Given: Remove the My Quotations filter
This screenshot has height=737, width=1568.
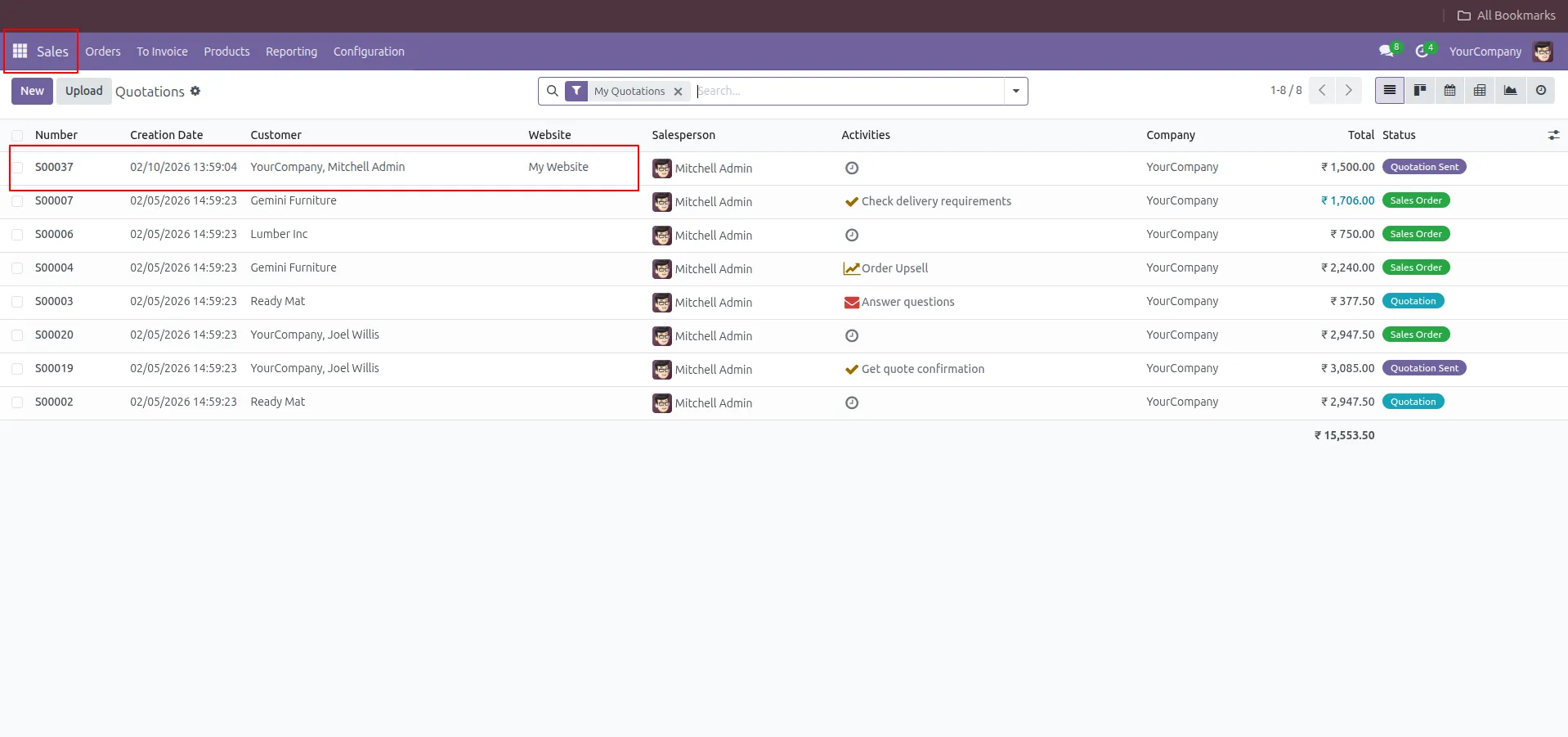Looking at the screenshot, I should pos(678,92).
